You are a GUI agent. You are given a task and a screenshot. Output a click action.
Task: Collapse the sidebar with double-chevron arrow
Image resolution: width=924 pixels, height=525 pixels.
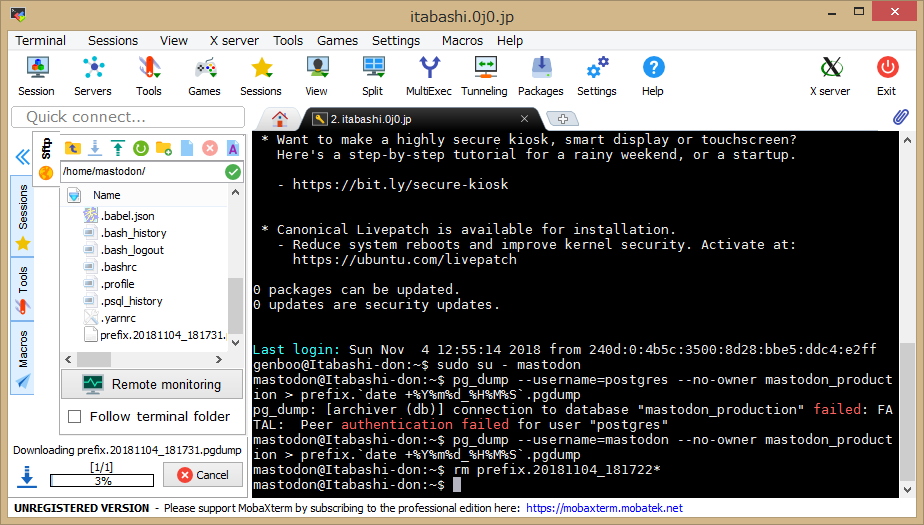pyautogui.click(x=22, y=157)
